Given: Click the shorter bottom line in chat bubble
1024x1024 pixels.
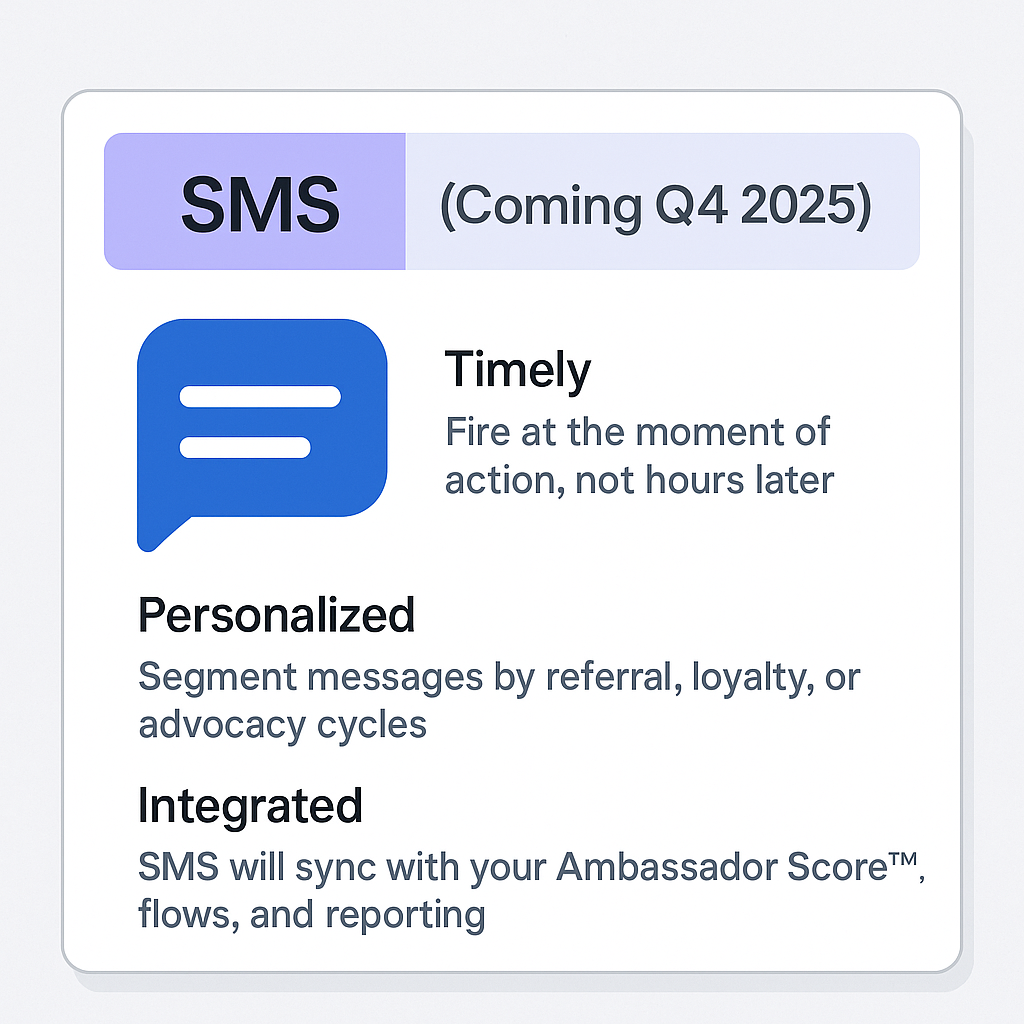Looking at the screenshot, I should point(245,447).
